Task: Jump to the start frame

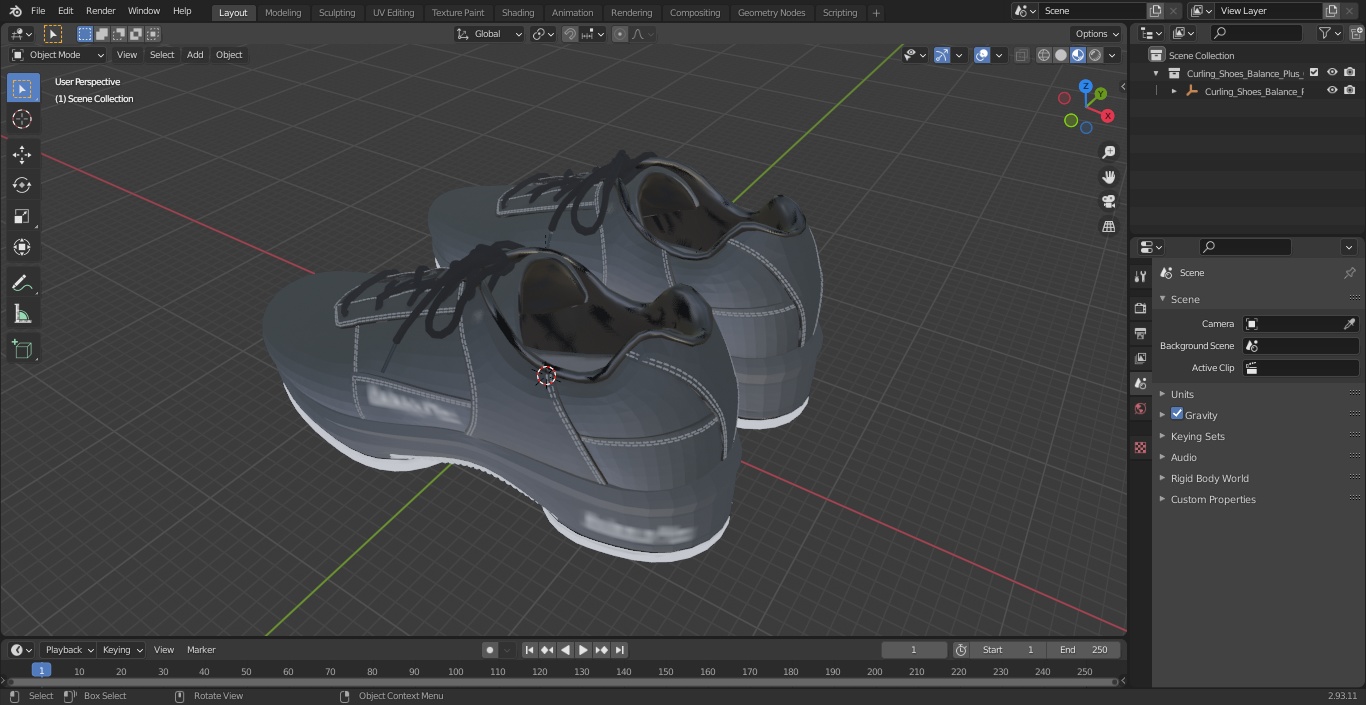Action: click(x=529, y=650)
